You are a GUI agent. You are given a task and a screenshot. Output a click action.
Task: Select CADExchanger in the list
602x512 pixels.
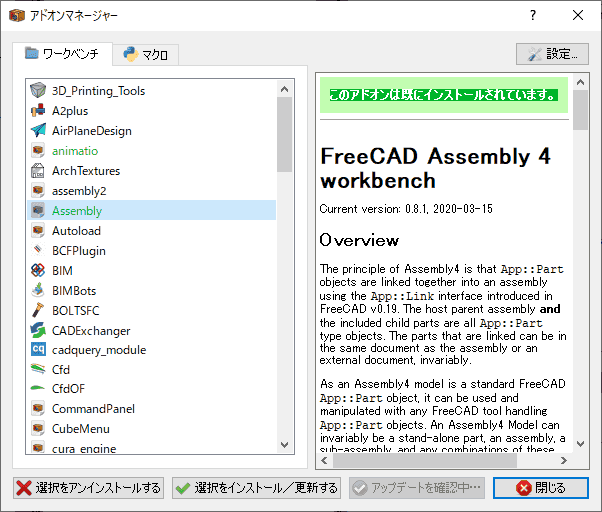[152, 330]
